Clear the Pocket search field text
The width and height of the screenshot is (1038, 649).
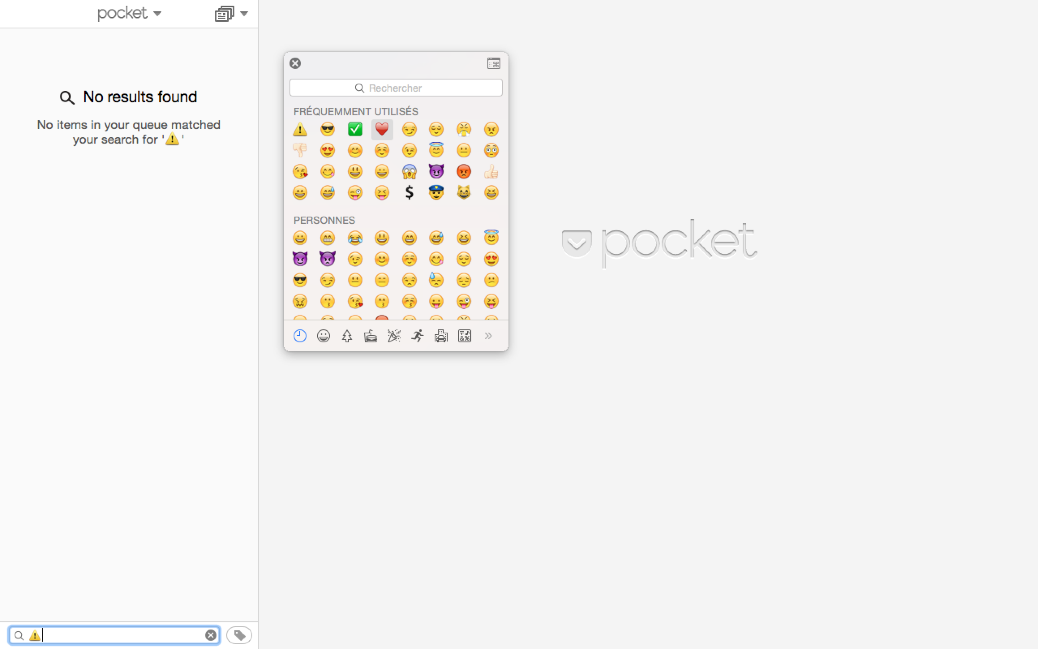(211, 635)
